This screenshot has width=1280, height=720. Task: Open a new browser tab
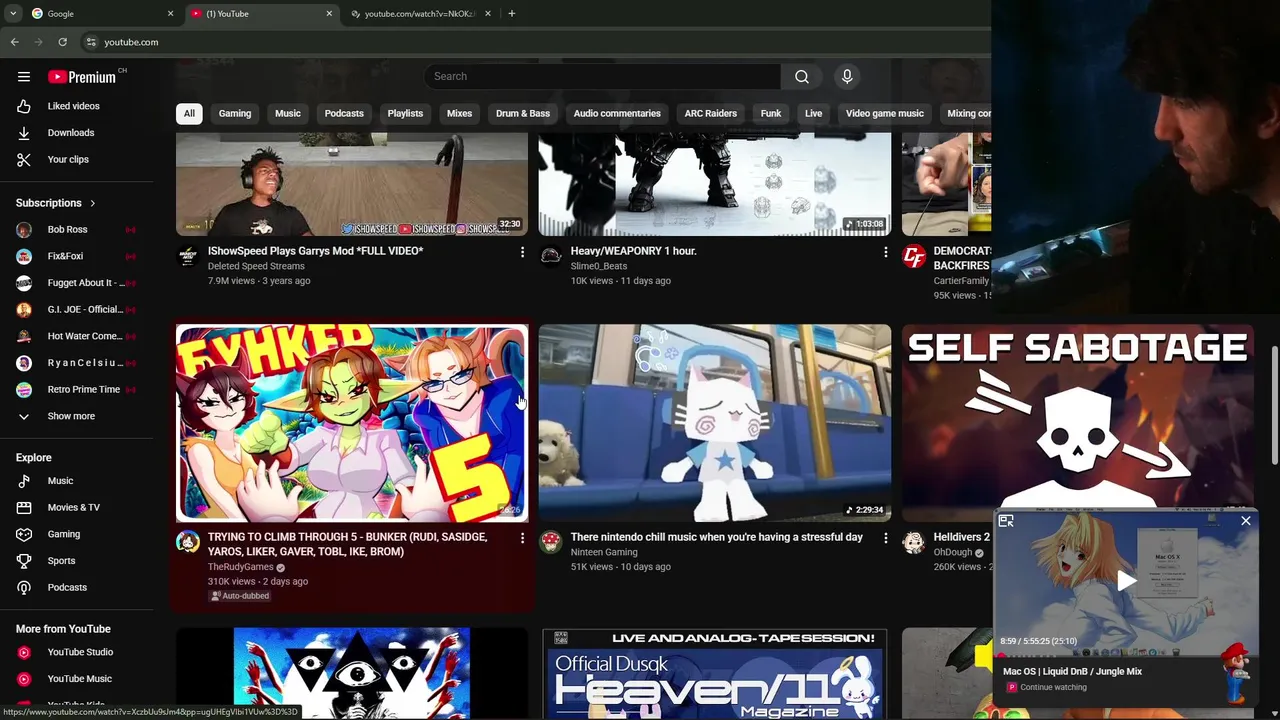[512, 14]
